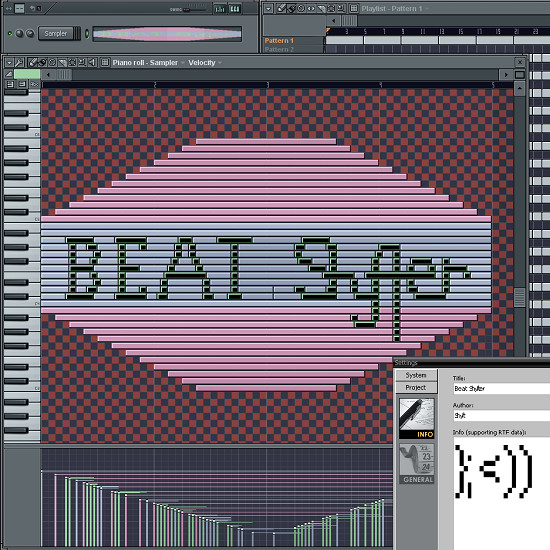Open Sampler pattern mini piano roll preview
This screenshot has height=550, width=550.
tap(167, 34)
